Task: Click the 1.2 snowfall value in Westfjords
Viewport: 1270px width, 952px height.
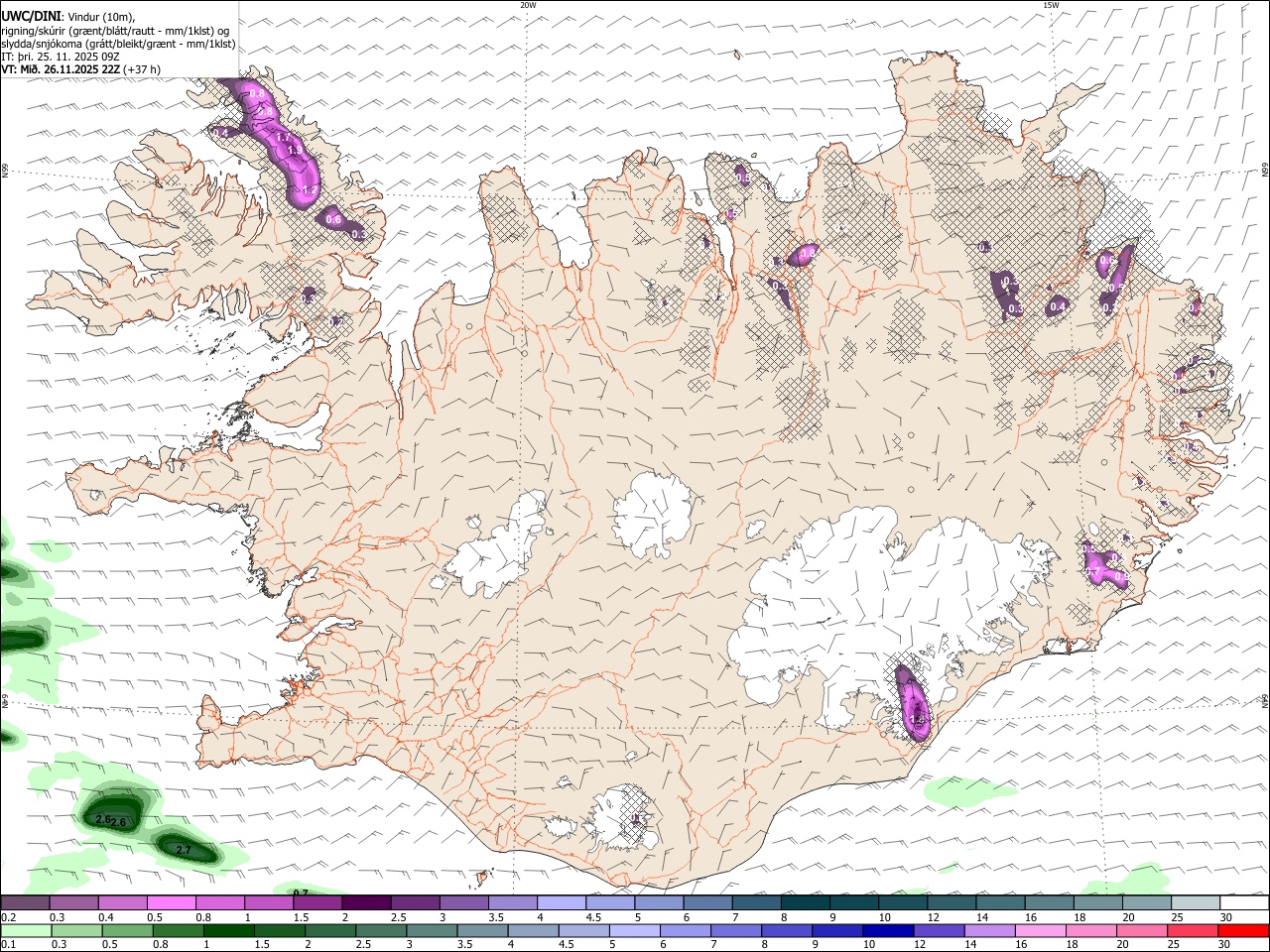Action: point(309,189)
